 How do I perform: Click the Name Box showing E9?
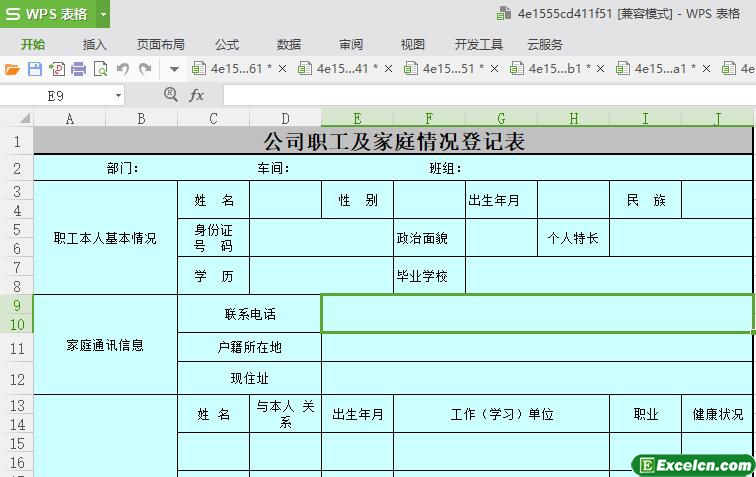(55, 95)
